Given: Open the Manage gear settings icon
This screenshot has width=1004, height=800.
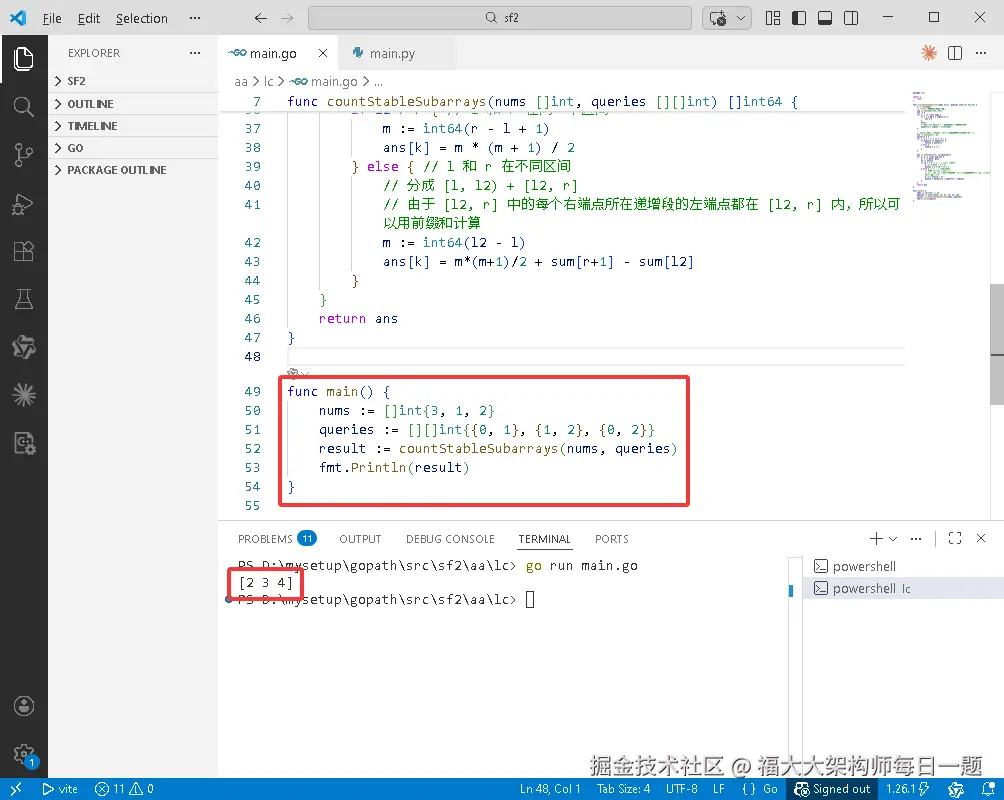Looking at the screenshot, I should click(24, 754).
